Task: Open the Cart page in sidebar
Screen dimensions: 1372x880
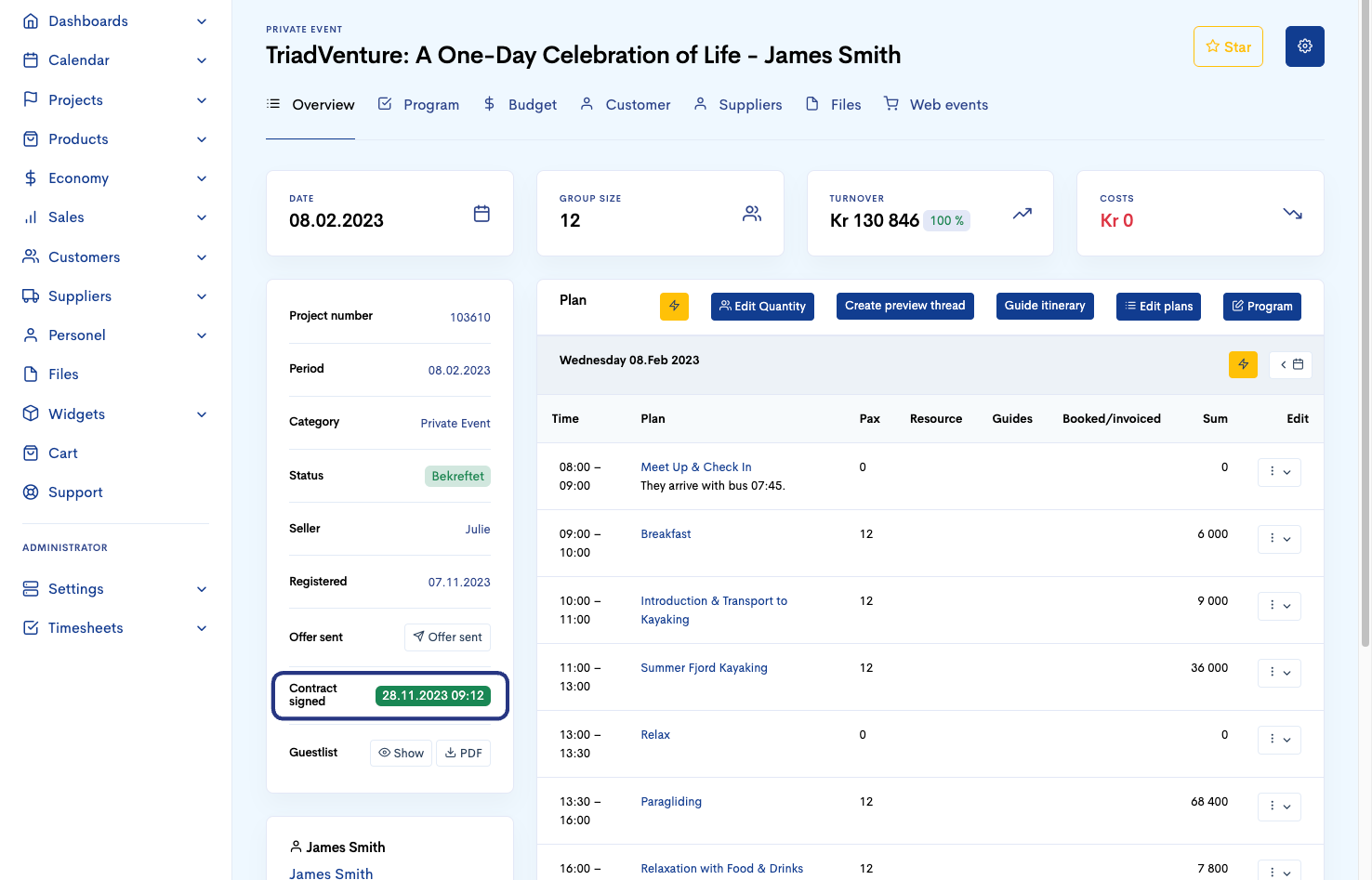Action: [62, 453]
